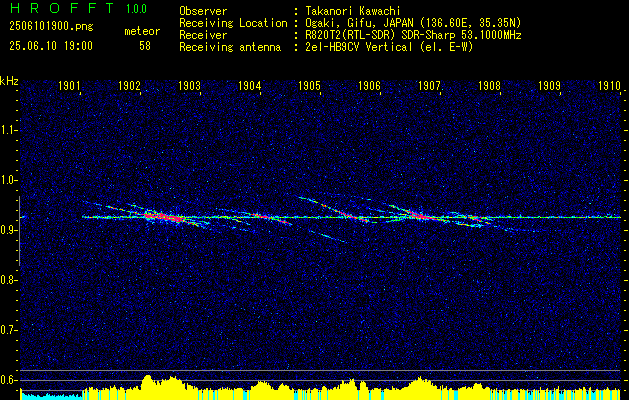Click the Receiving antenna label
This screenshot has width=629, height=400.
[x=230, y=47]
